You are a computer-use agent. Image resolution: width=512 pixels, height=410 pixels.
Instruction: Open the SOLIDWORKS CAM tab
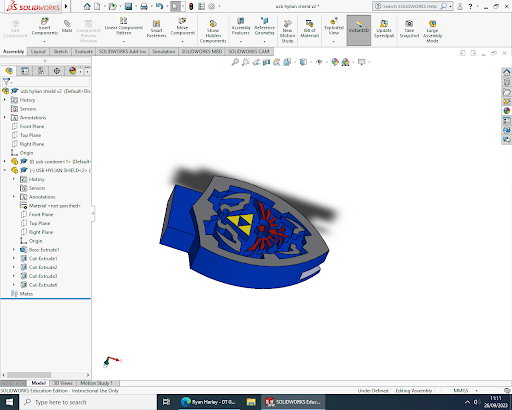(x=249, y=52)
